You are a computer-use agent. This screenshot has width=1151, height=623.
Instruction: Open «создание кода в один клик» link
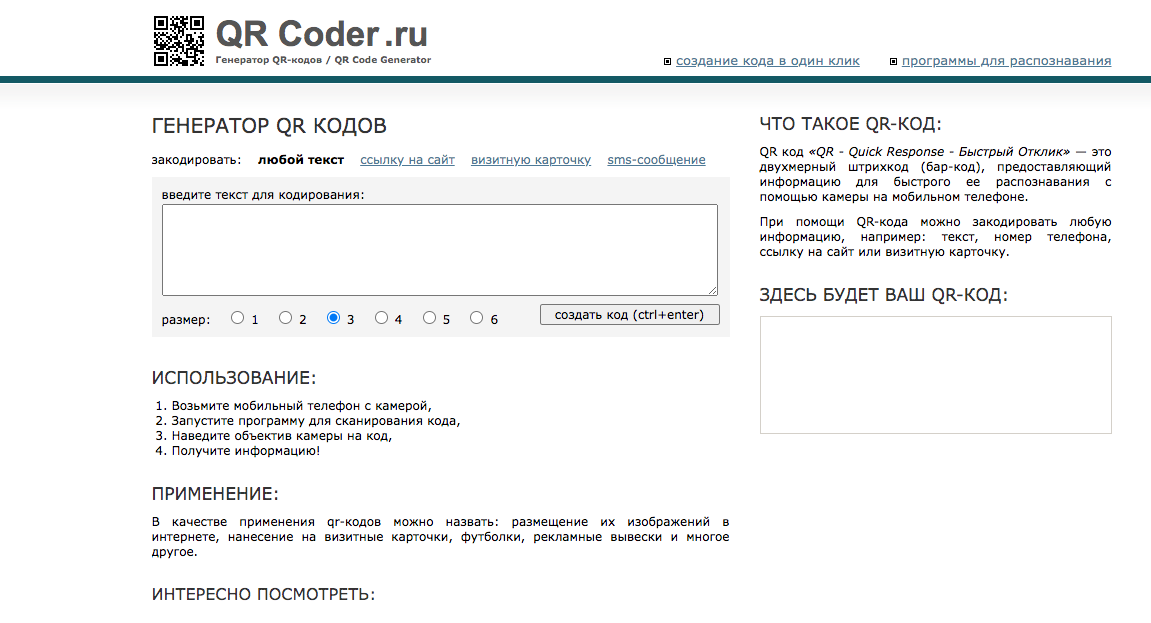pyautogui.click(x=768, y=61)
